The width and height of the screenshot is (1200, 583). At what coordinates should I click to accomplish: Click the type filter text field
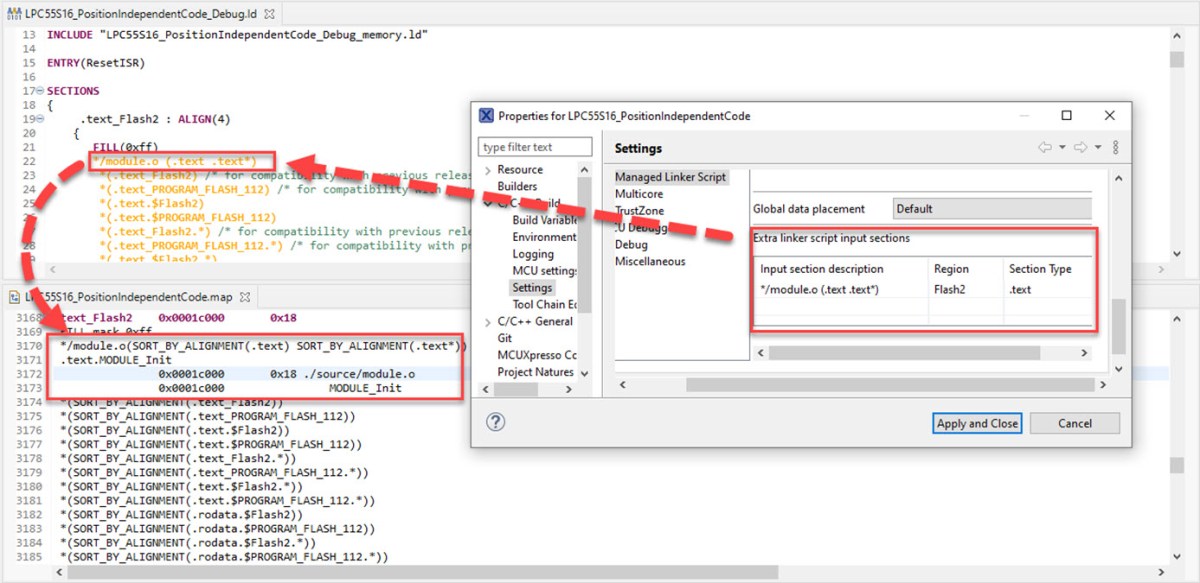[533, 146]
